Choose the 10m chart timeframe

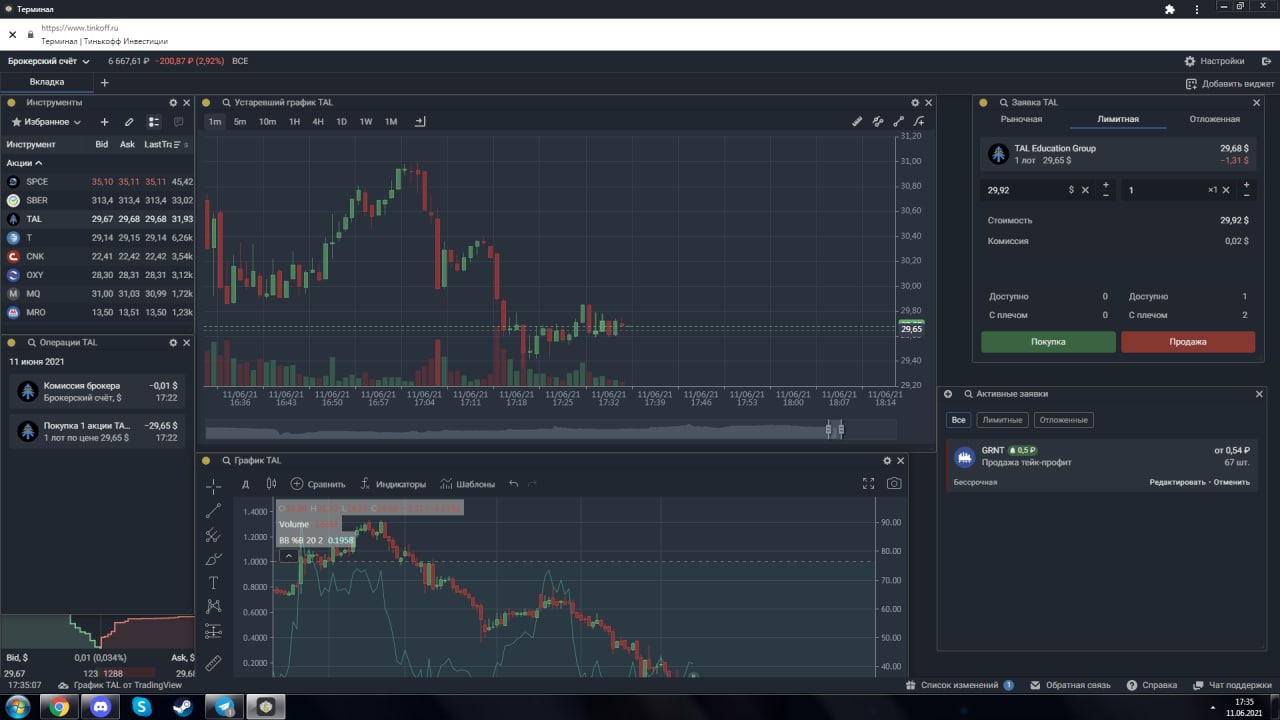267,122
